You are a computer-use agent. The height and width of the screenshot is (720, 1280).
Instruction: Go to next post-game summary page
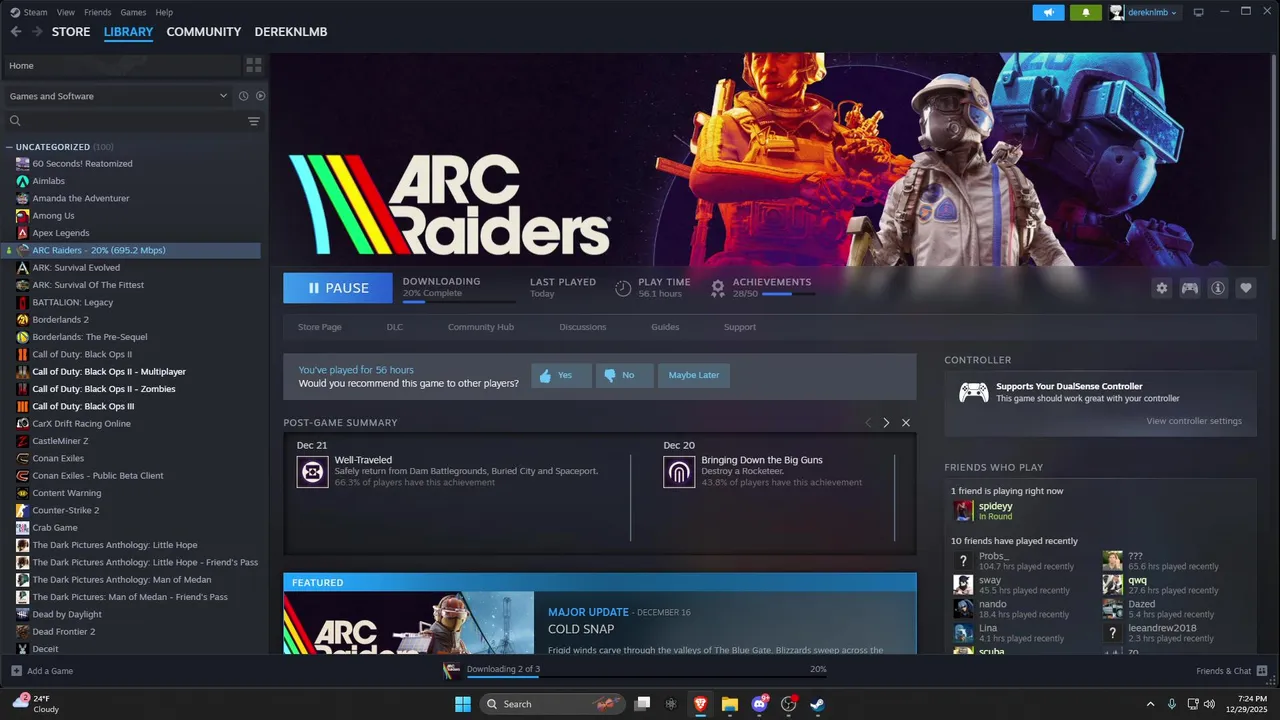886,423
